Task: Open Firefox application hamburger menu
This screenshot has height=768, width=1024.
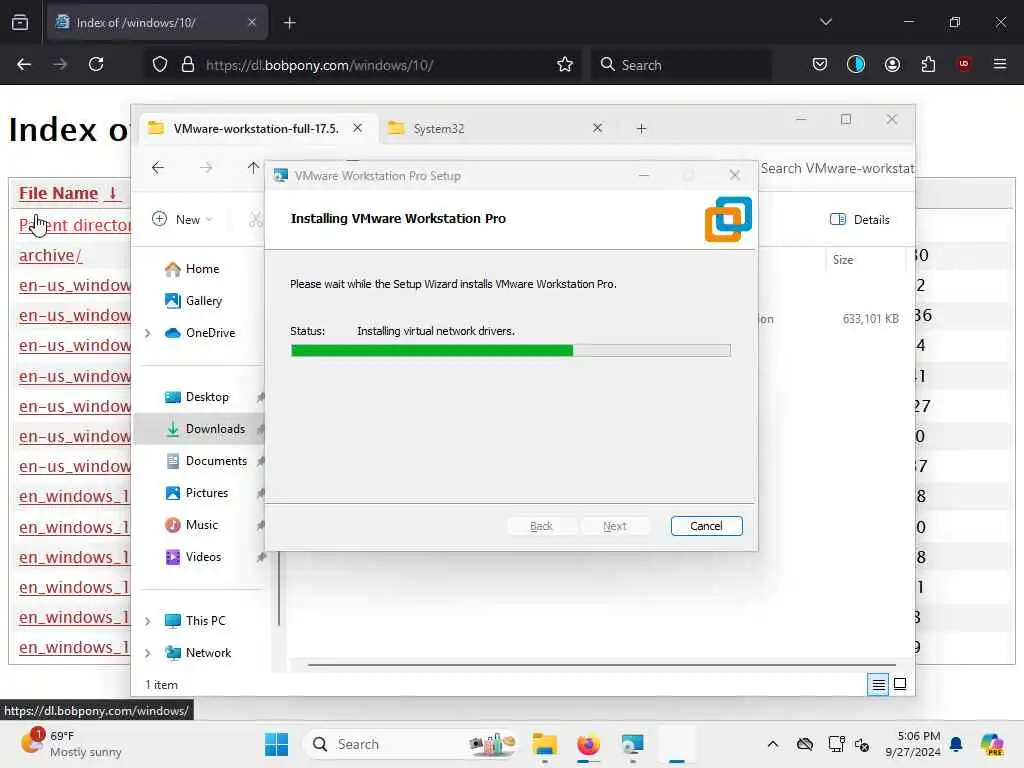Action: coord(999,64)
